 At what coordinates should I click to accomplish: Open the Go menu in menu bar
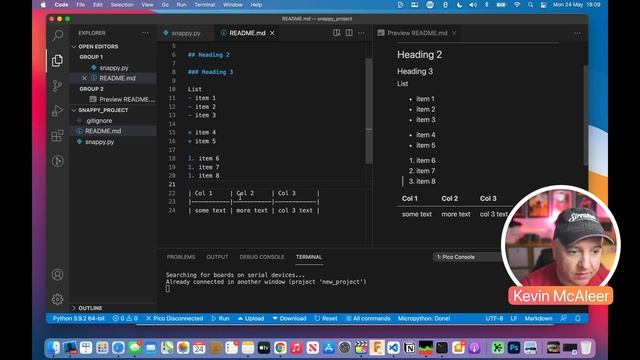(165, 5)
